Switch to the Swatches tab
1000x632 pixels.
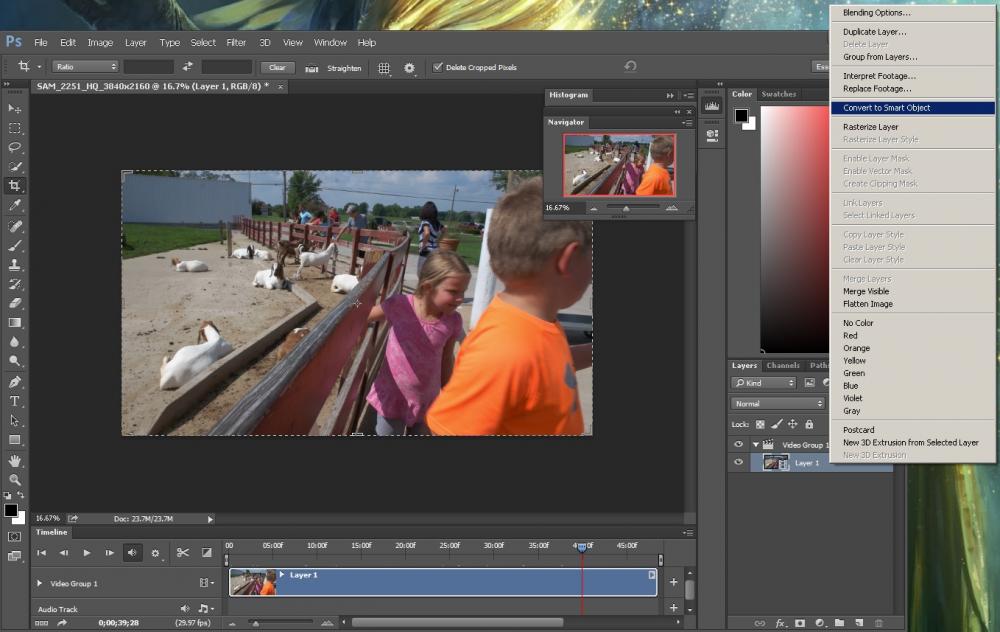click(x=779, y=94)
